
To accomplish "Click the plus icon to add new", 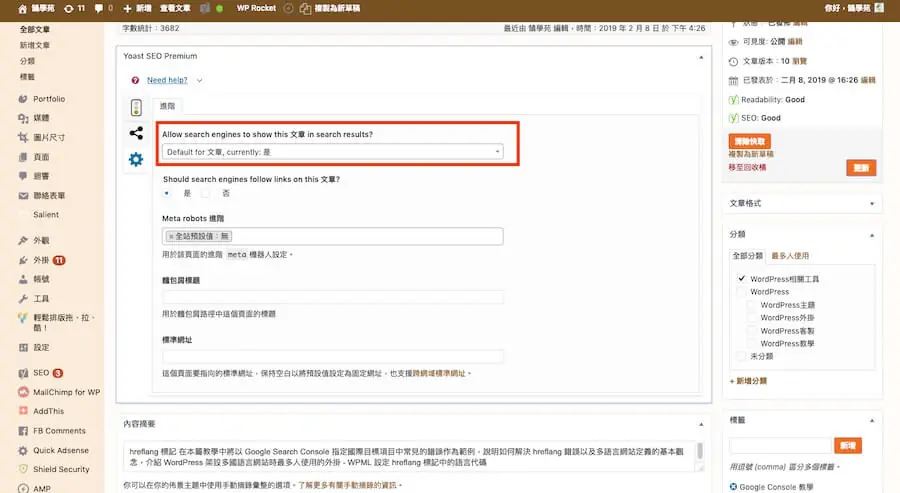I will [x=127, y=9].
